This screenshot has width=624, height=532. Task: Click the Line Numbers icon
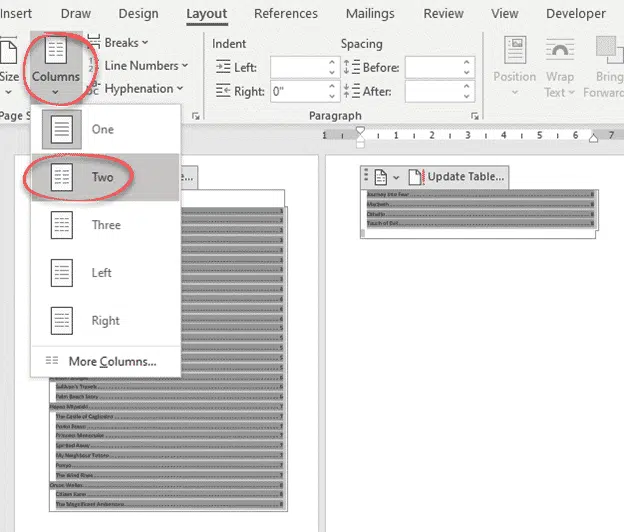(92, 65)
